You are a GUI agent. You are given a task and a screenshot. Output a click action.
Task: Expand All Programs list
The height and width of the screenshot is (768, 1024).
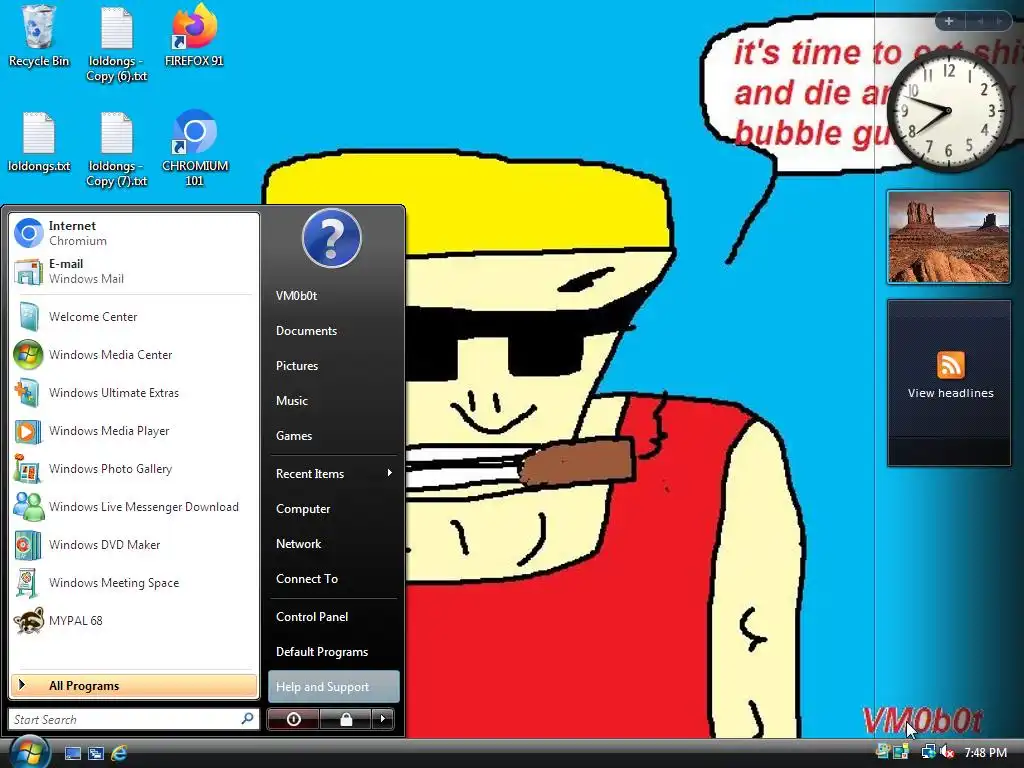click(x=134, y=686)
